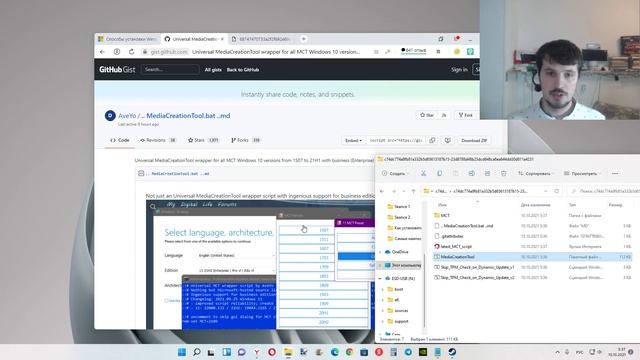640x360 pixels.
Task: Click the AveYo author avatar
Action: 110,116
